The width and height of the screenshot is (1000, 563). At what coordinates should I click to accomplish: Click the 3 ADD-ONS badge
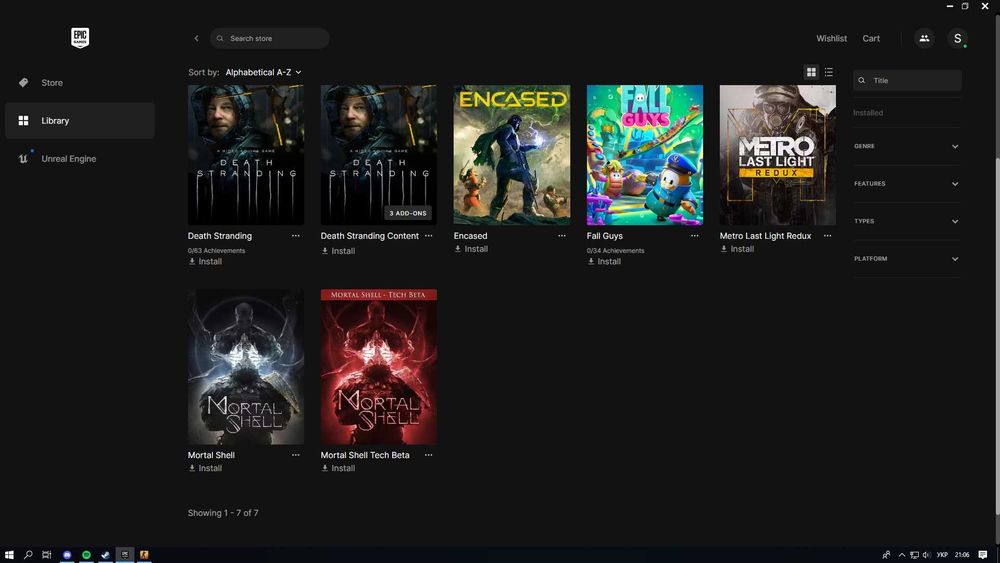tap(408, 213)
